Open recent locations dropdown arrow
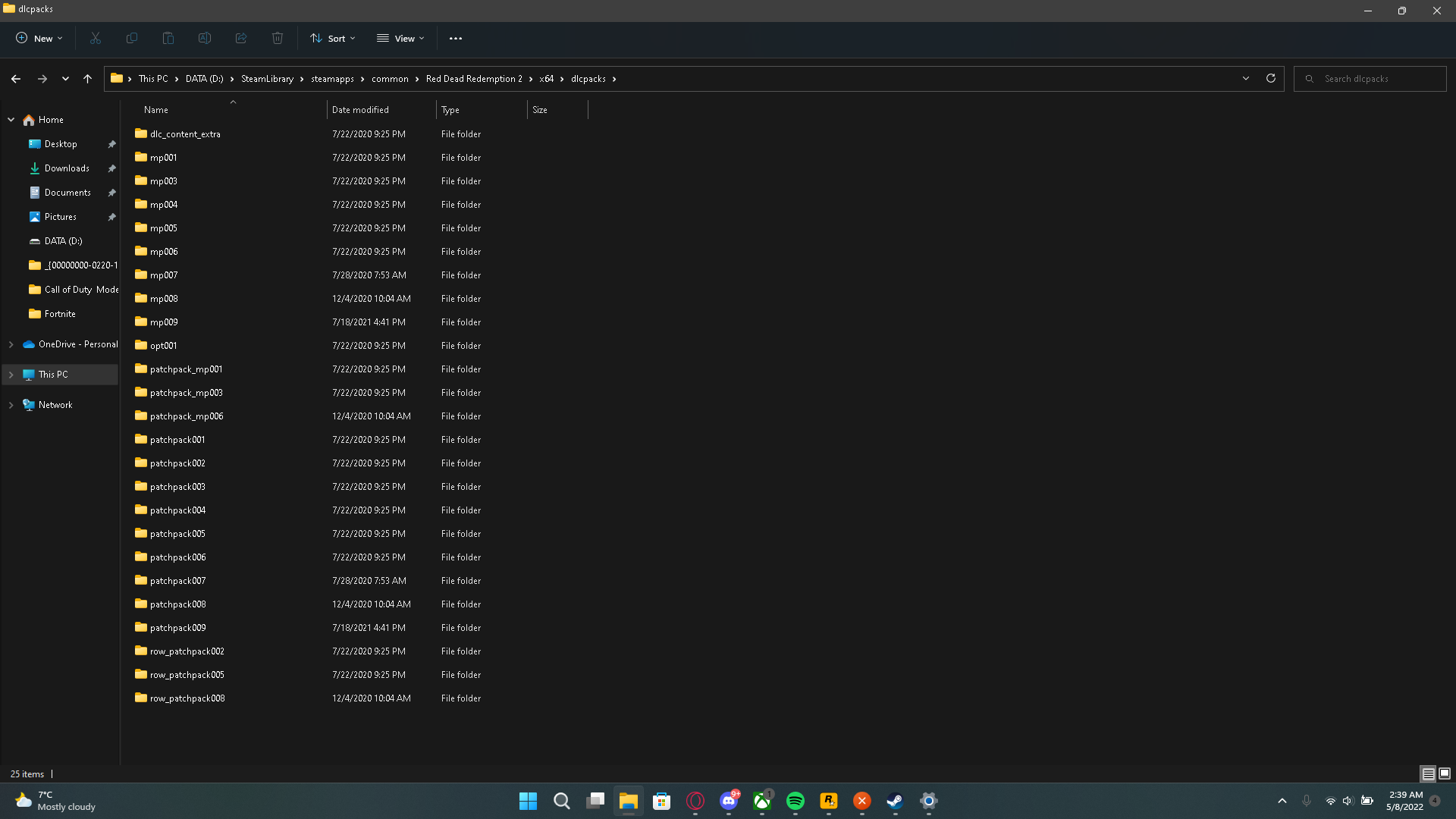 point(65,79)
